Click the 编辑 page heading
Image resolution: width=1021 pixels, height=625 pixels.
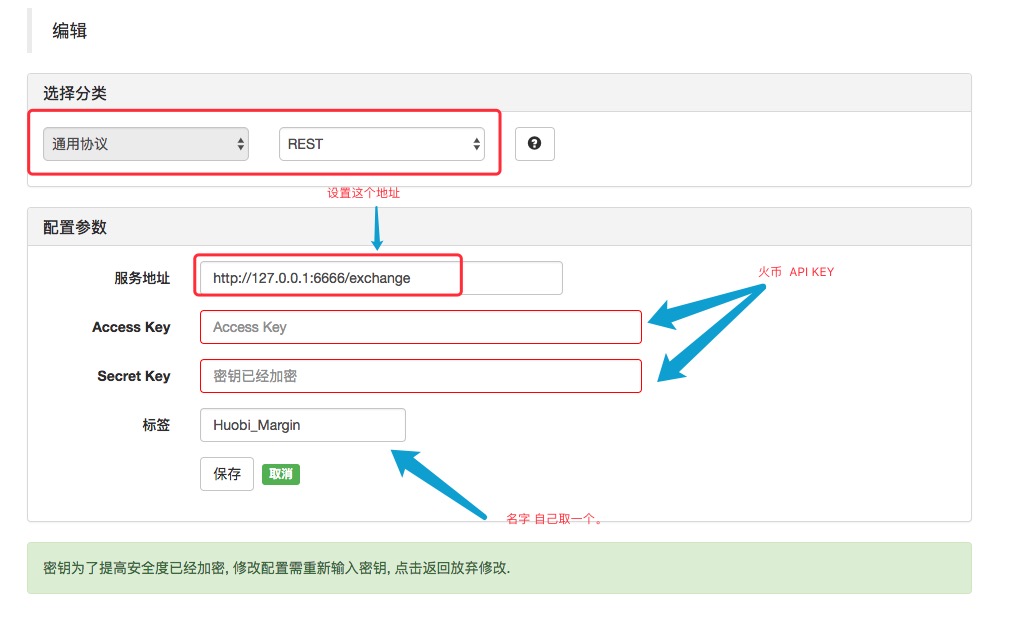(70, 31)
